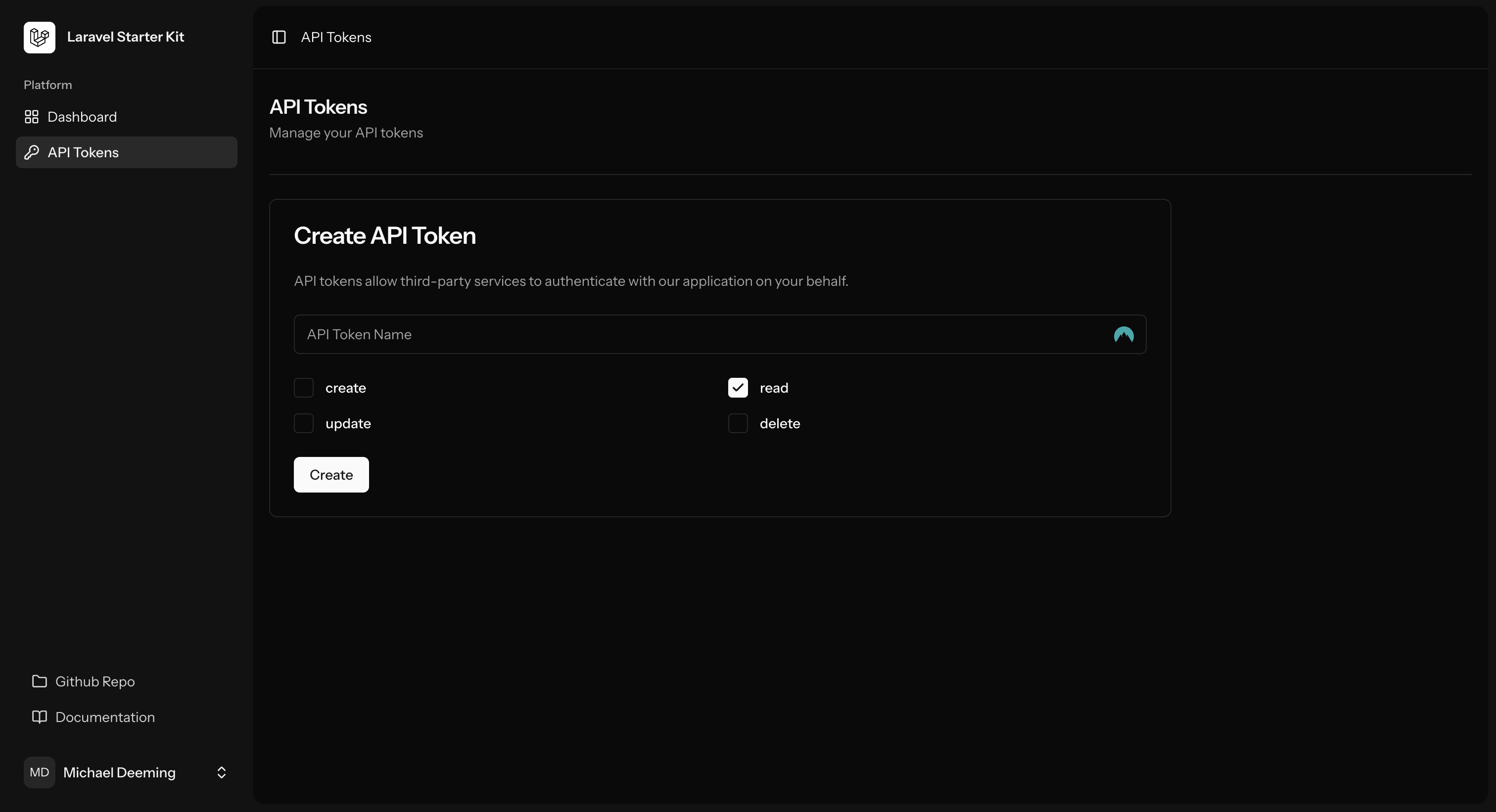Screen dimensions: 1496x812
Task: Click the MD avatar badge
Action: click(40, 772)
